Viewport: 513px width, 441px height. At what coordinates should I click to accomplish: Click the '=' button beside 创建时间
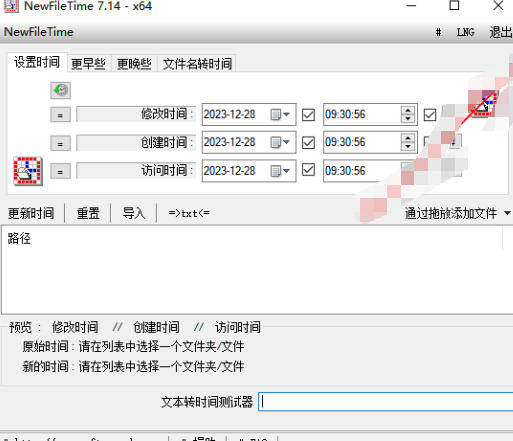coord(60,144)
